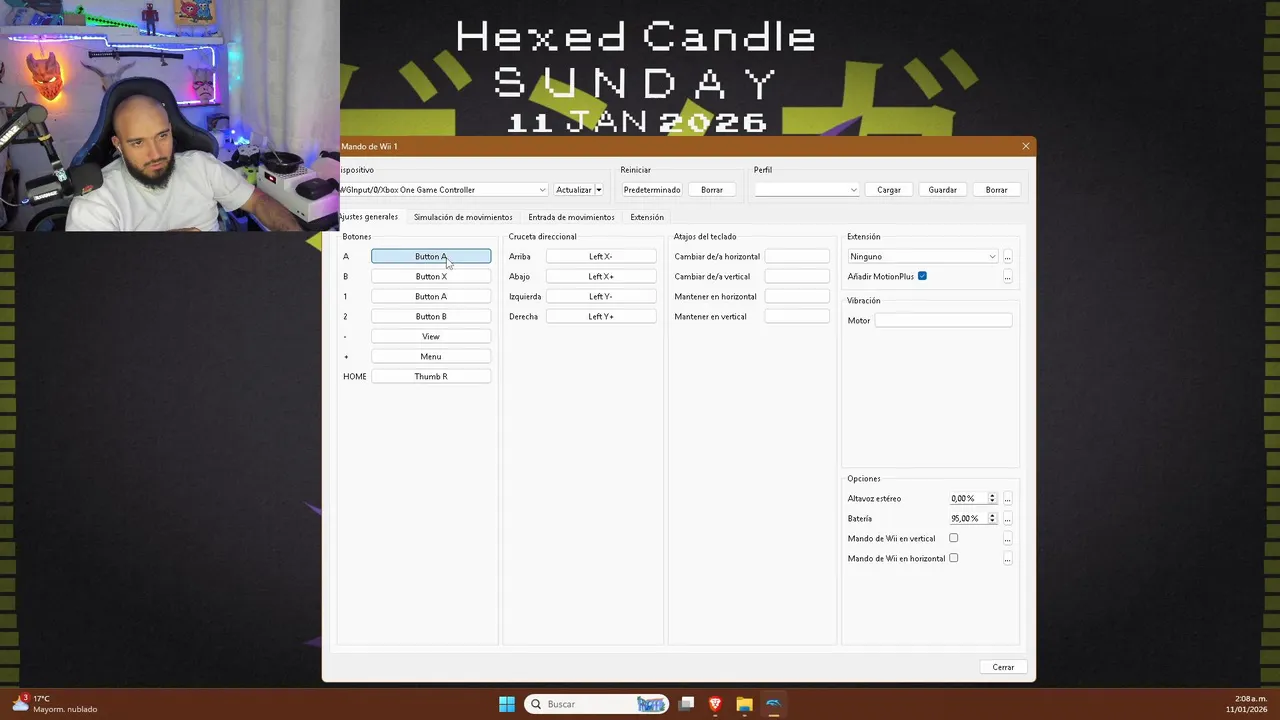
Task: Click ellipsis beside Mando de Wii en horizontal
Action: pos(1007,559)
